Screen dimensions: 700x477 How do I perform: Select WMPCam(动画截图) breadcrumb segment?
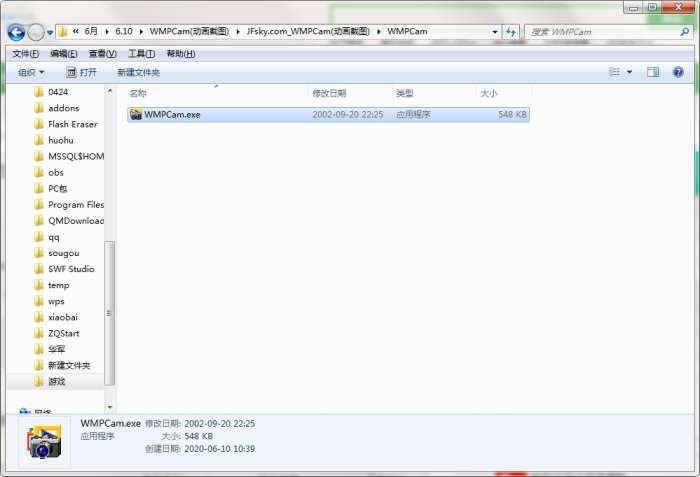pos(189,31)
